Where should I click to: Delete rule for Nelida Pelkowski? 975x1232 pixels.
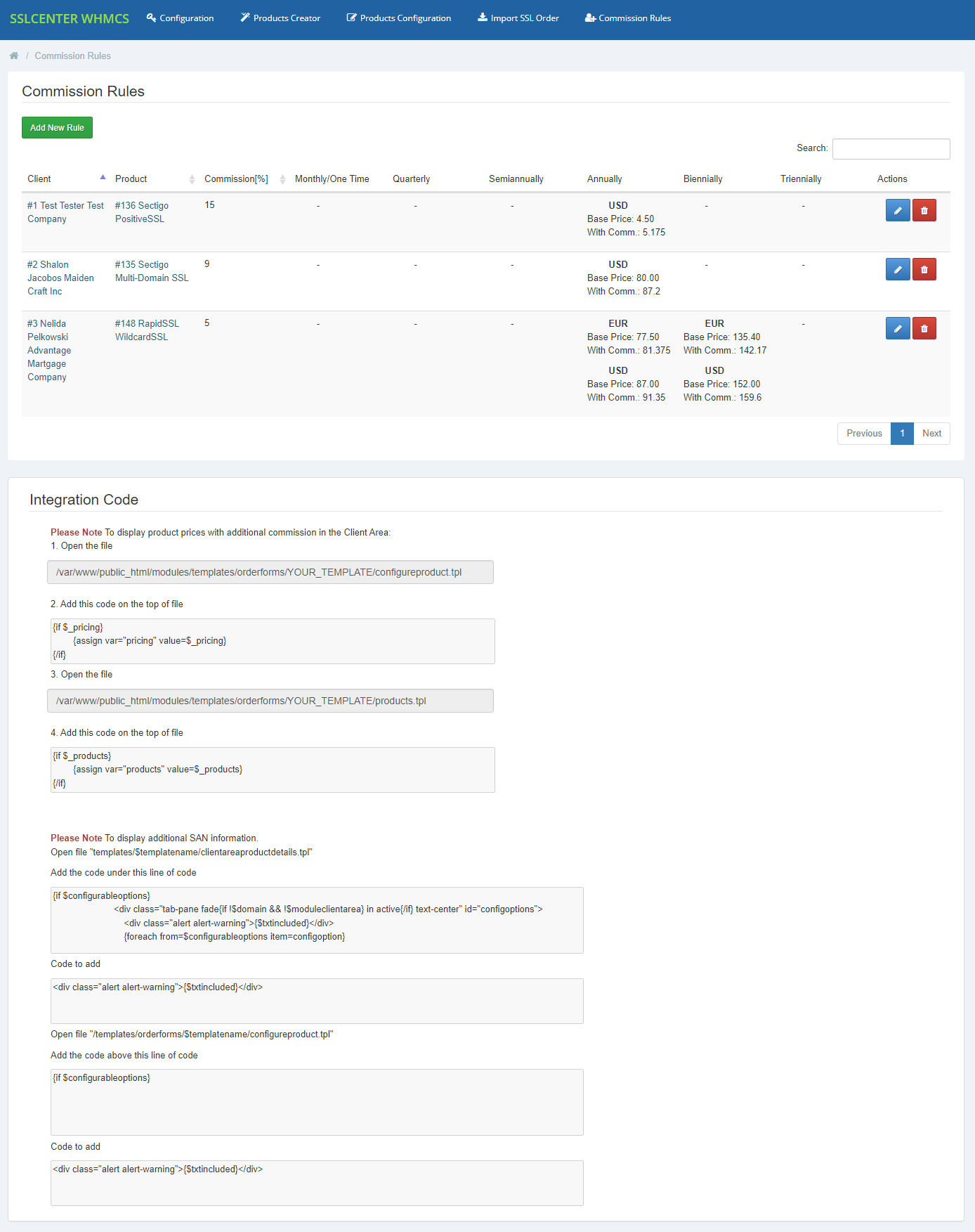click(924, 328)
